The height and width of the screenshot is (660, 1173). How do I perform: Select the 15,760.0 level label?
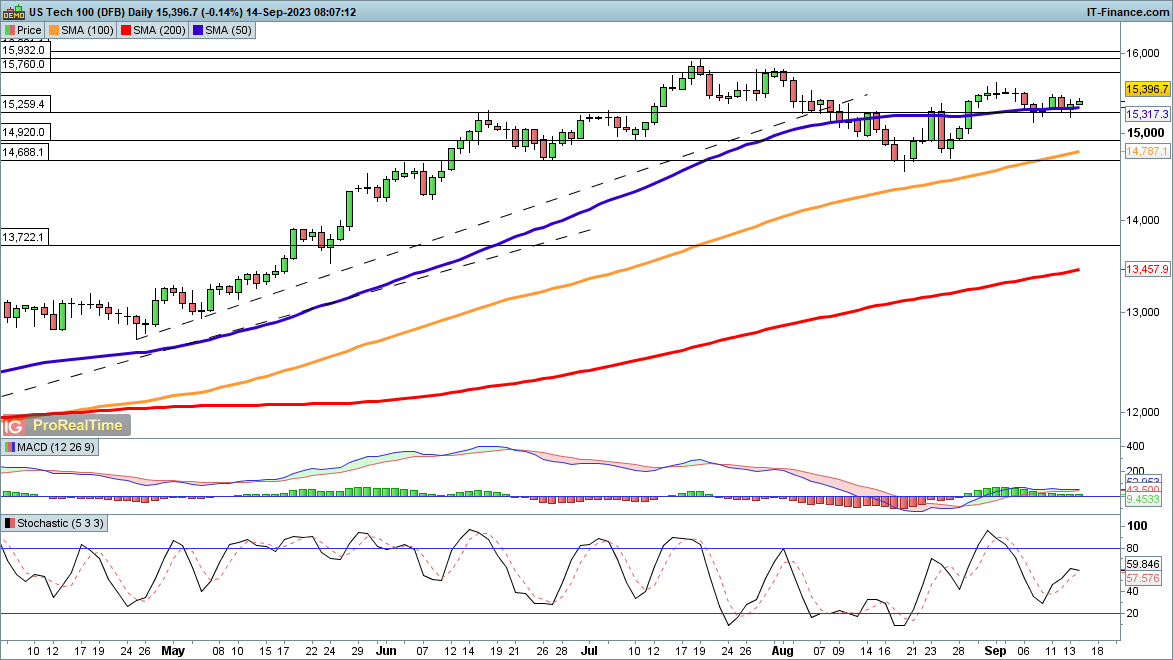pyautogui.click(x=25, y=64)
